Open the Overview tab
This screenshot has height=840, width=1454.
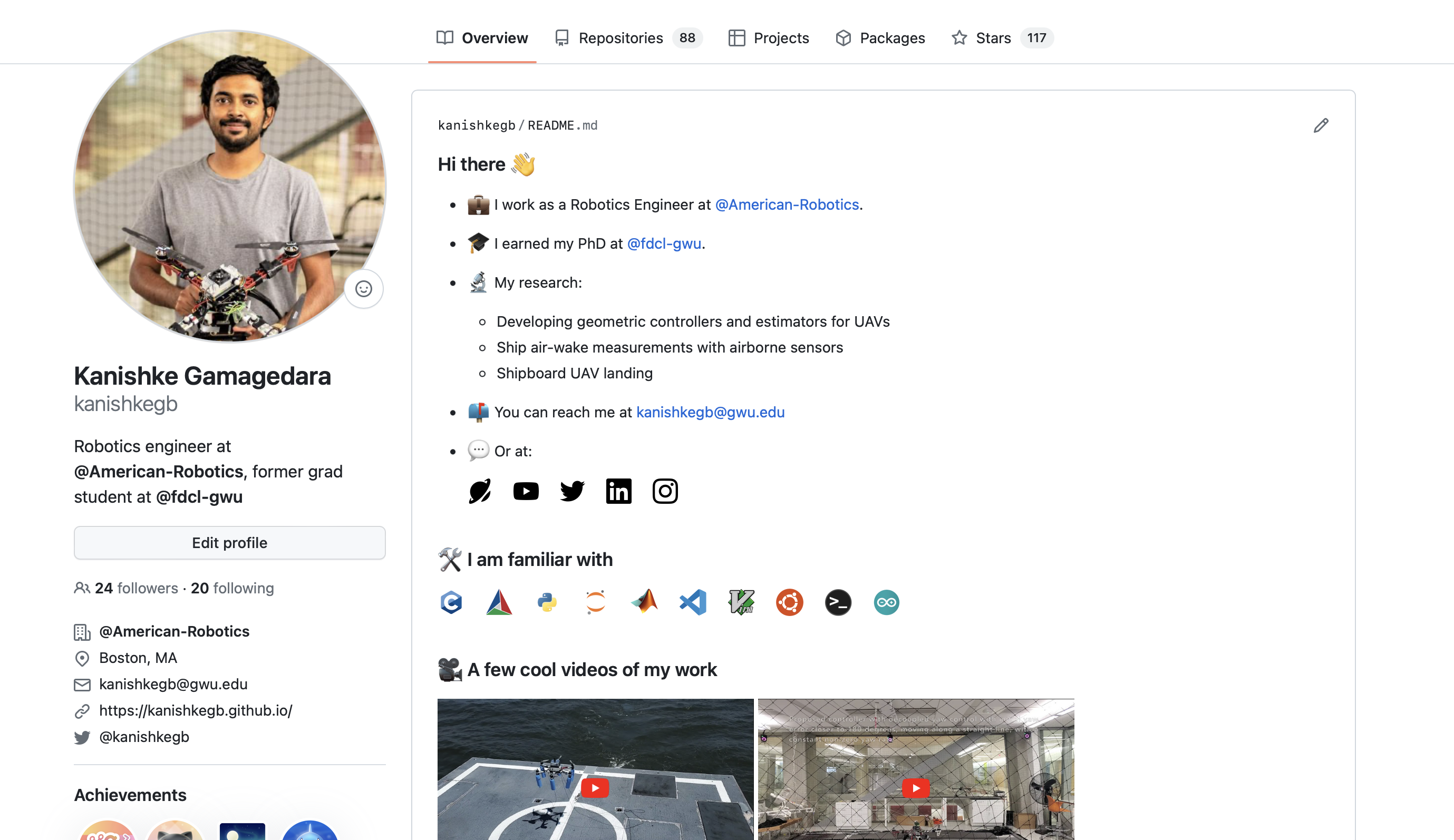point(482,38)
